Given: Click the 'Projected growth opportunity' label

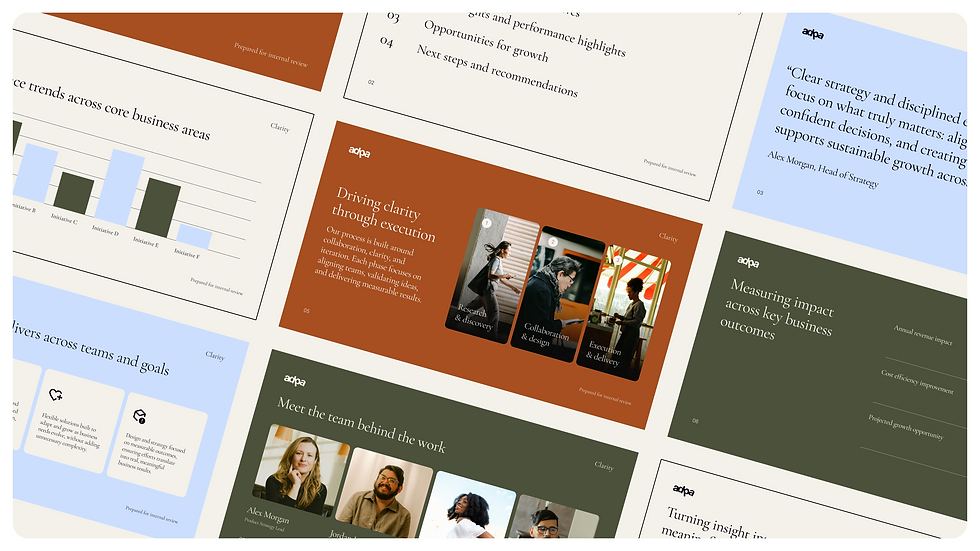Looking at the screenshot, I should tap(906, 427).
